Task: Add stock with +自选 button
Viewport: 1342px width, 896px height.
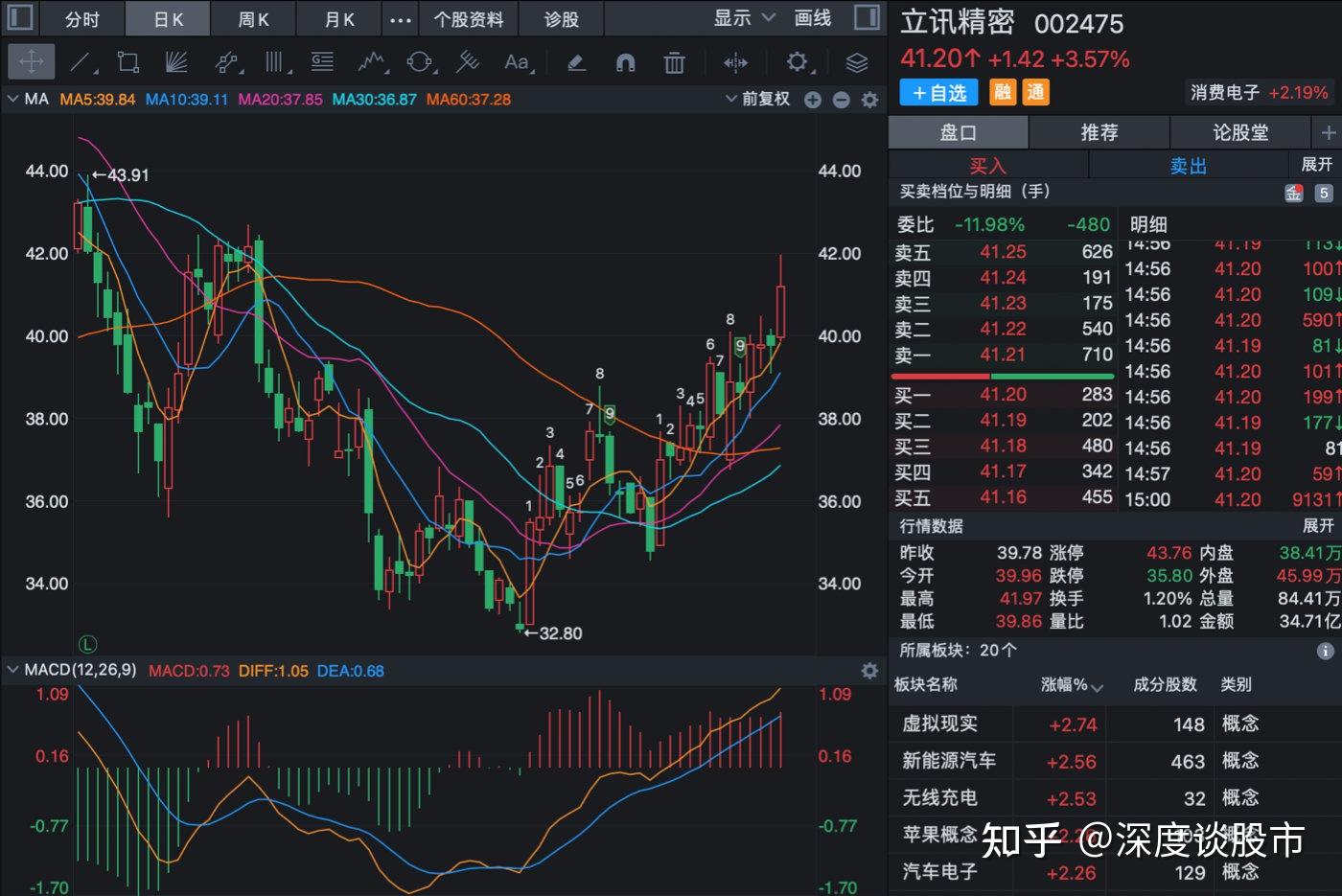Action: coord(938,92)
